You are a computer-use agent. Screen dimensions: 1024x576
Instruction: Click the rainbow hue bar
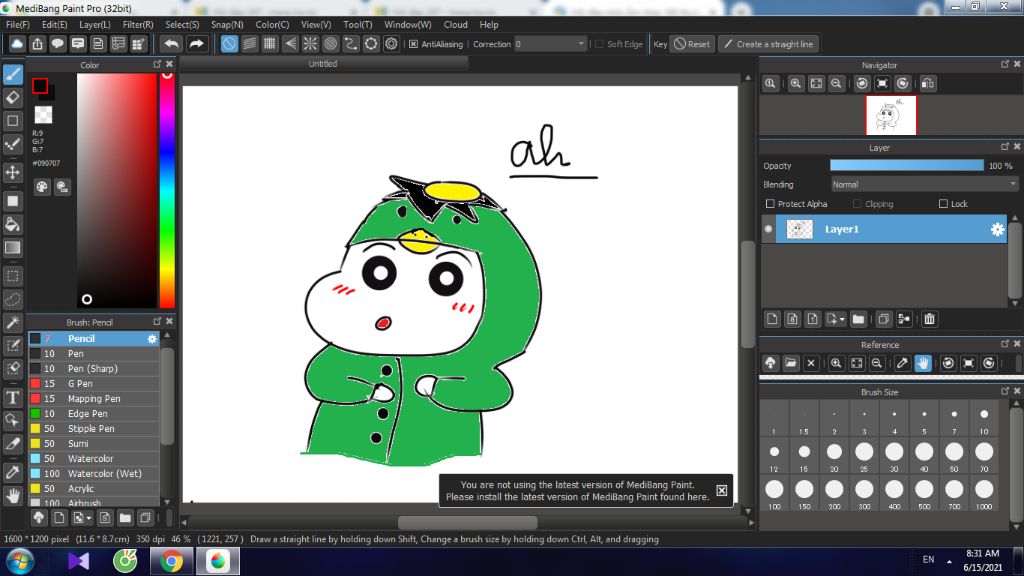coord(167,189)
